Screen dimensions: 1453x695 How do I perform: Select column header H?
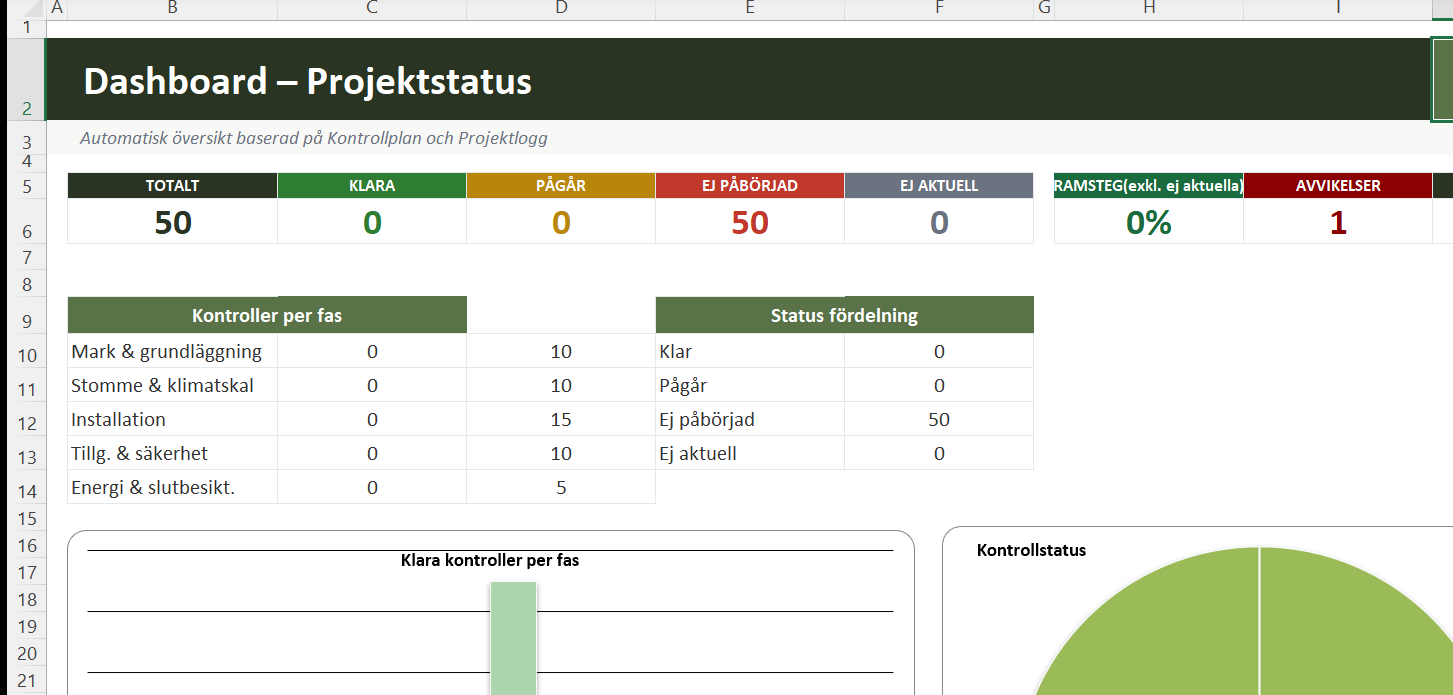coord(1149,8)
